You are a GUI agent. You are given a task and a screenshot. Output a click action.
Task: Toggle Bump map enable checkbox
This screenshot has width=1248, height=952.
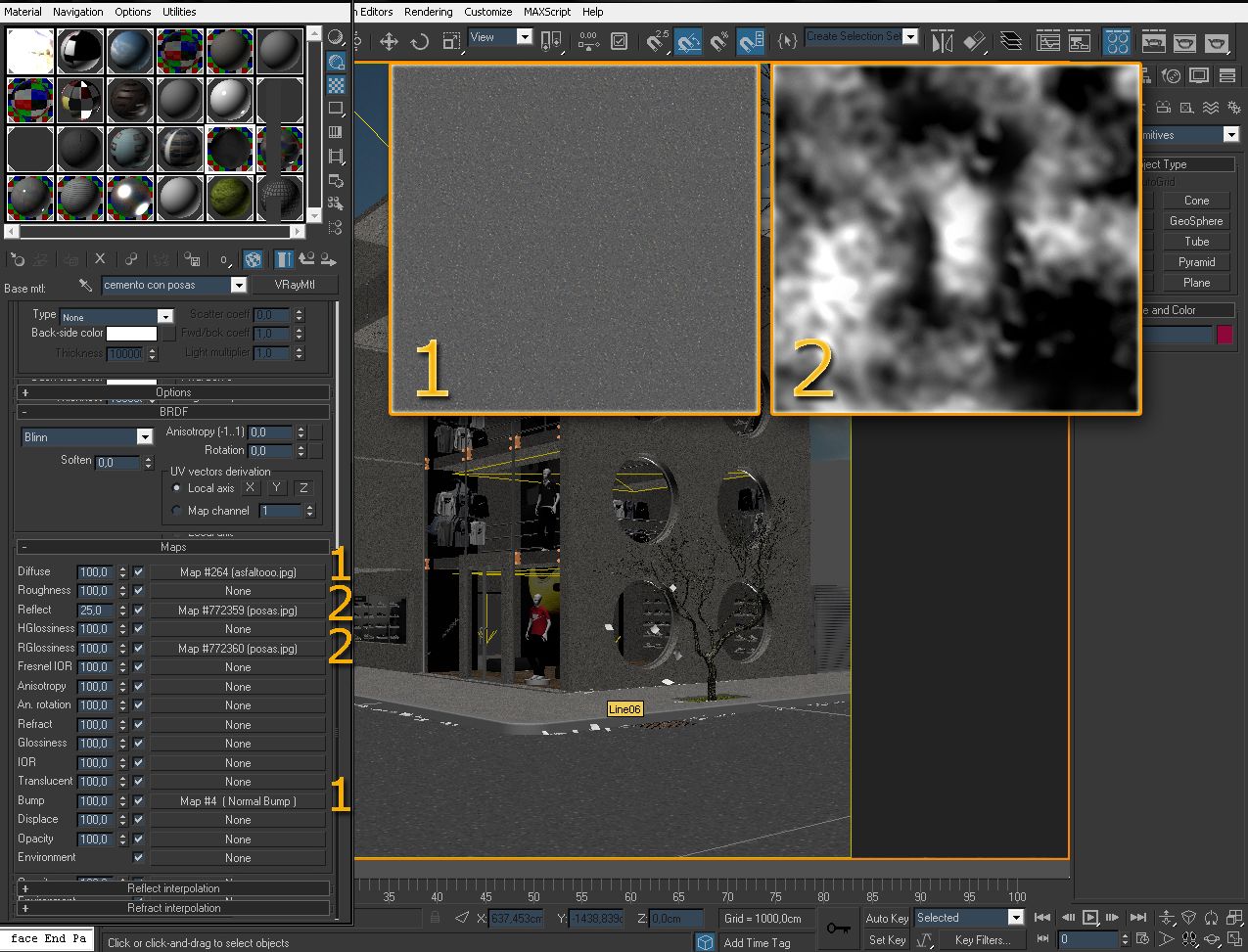138,800
